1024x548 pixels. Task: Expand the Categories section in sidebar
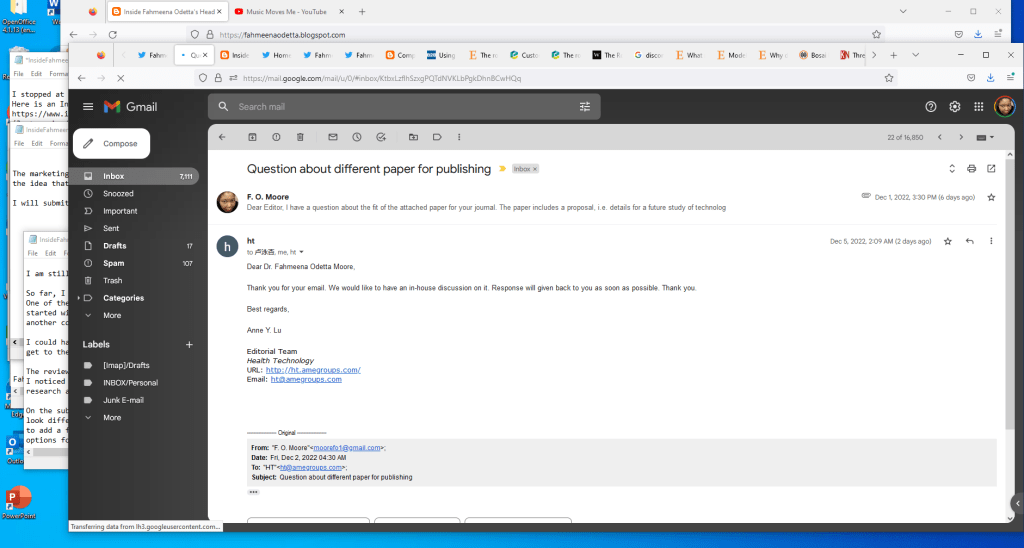coord(86,298)
